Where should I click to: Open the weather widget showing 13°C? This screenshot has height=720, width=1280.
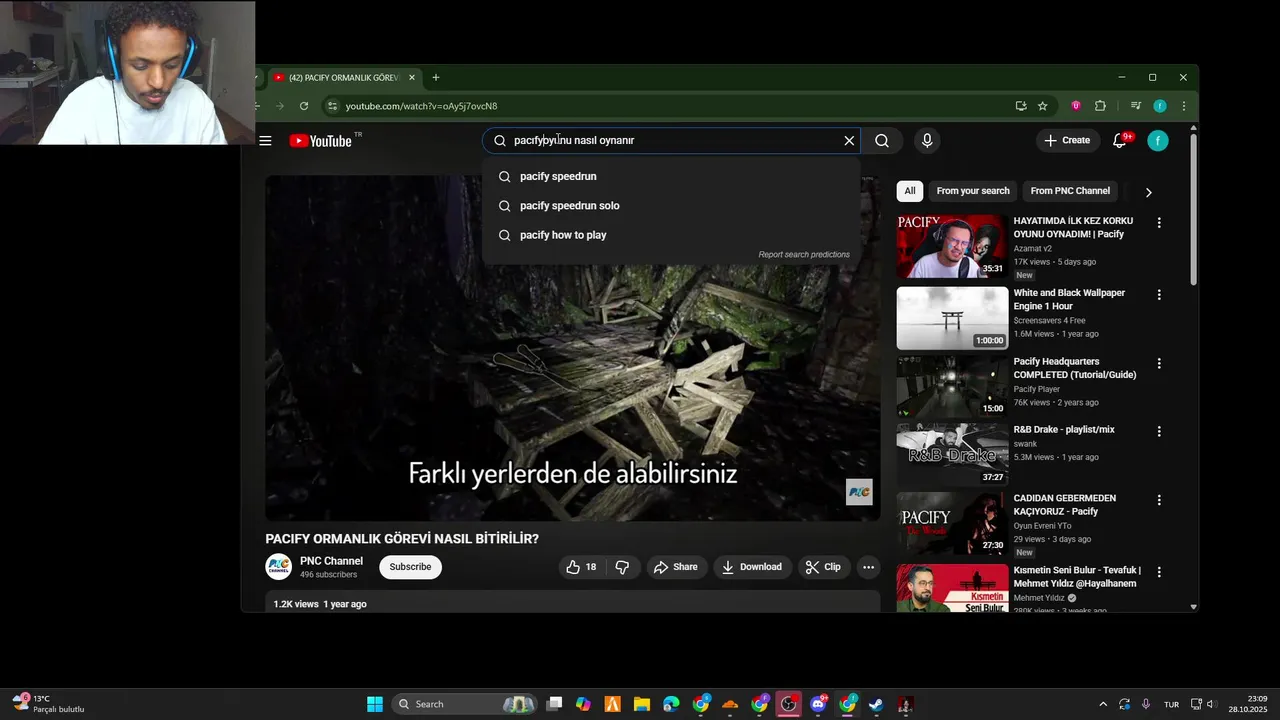pos(48,704)
